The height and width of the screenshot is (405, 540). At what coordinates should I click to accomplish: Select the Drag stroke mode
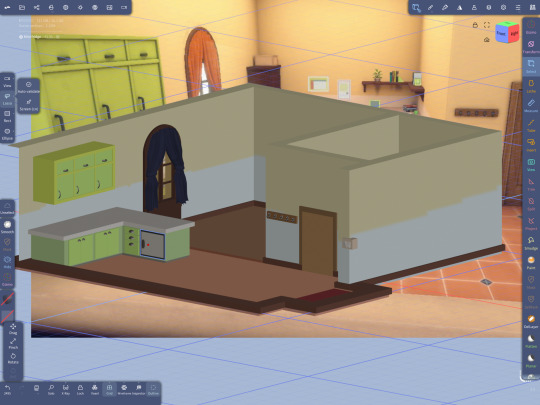pyautogui.click(x=13, y=329)
